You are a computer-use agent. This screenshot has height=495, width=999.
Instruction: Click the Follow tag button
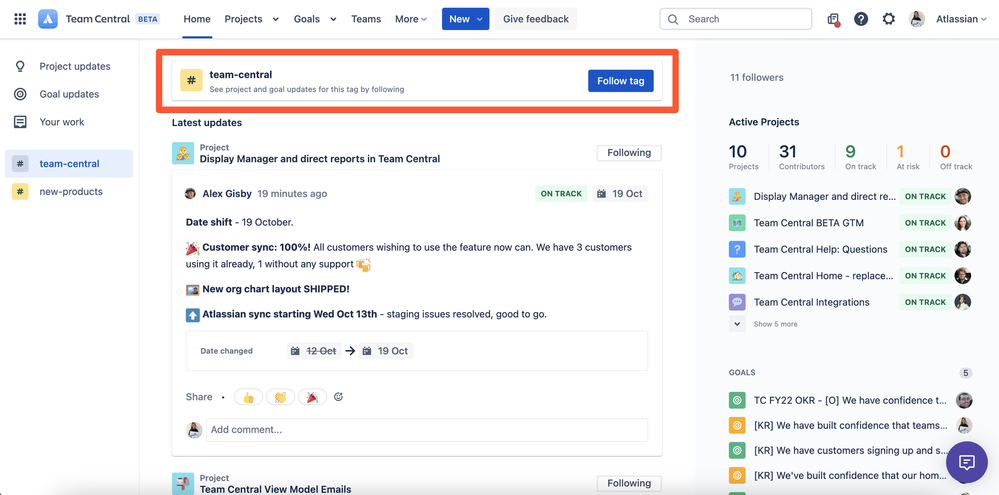pos(621,81)
